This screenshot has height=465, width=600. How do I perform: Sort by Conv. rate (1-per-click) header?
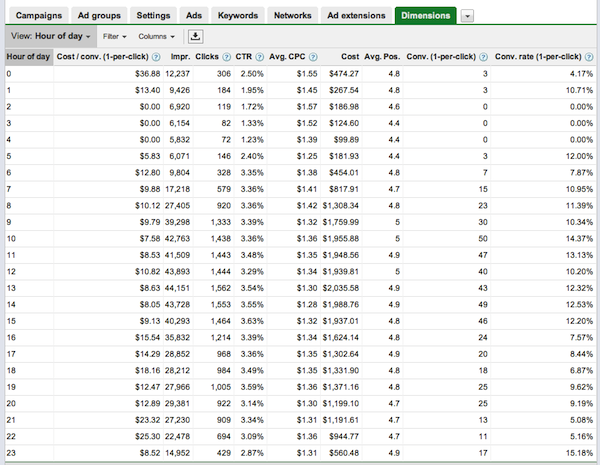[538, 57]
